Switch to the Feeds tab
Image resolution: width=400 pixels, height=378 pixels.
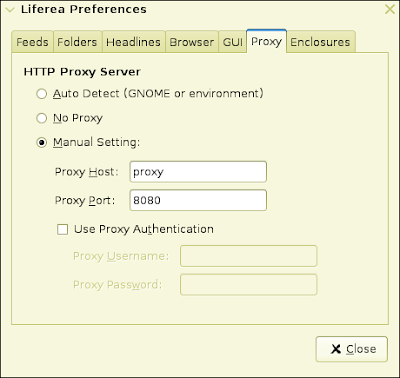(x=32, y=42)
